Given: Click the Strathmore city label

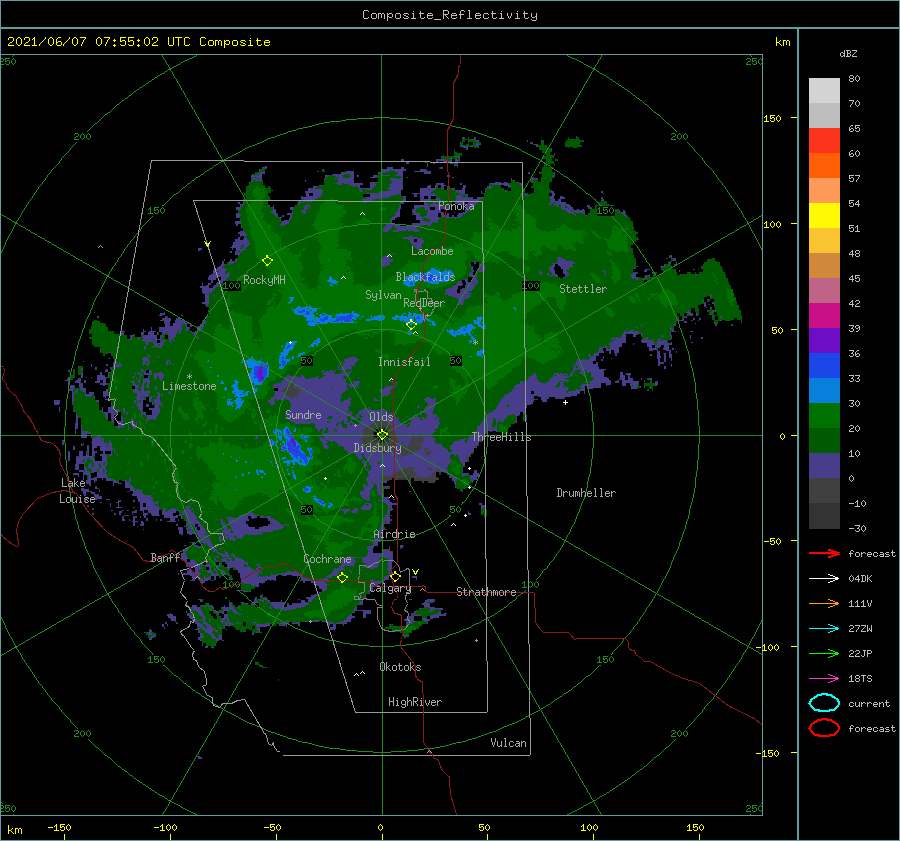Looking at the screenshot, I should (486, 592).
